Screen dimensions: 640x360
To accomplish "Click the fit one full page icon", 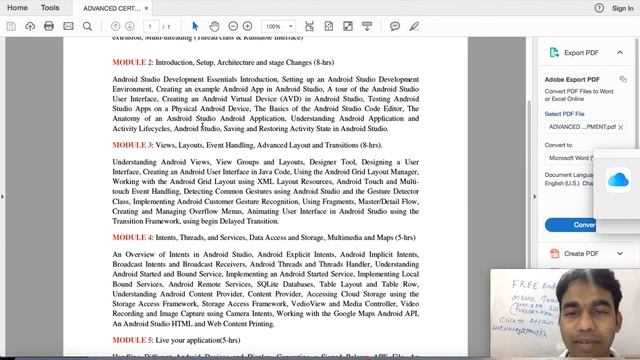I will (x=329, y=27).
